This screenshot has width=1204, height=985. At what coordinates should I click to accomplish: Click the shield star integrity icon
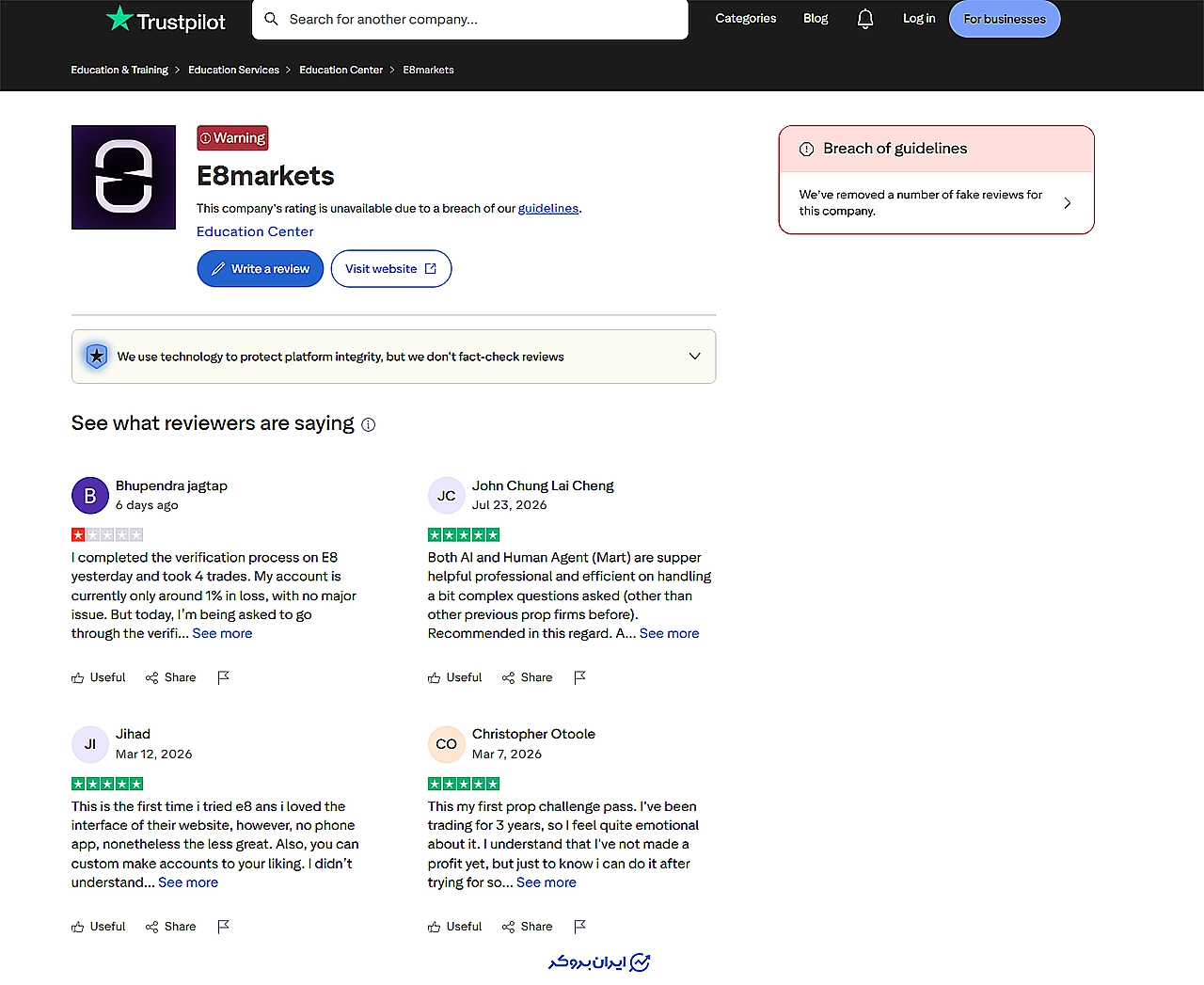click(96, 356)
